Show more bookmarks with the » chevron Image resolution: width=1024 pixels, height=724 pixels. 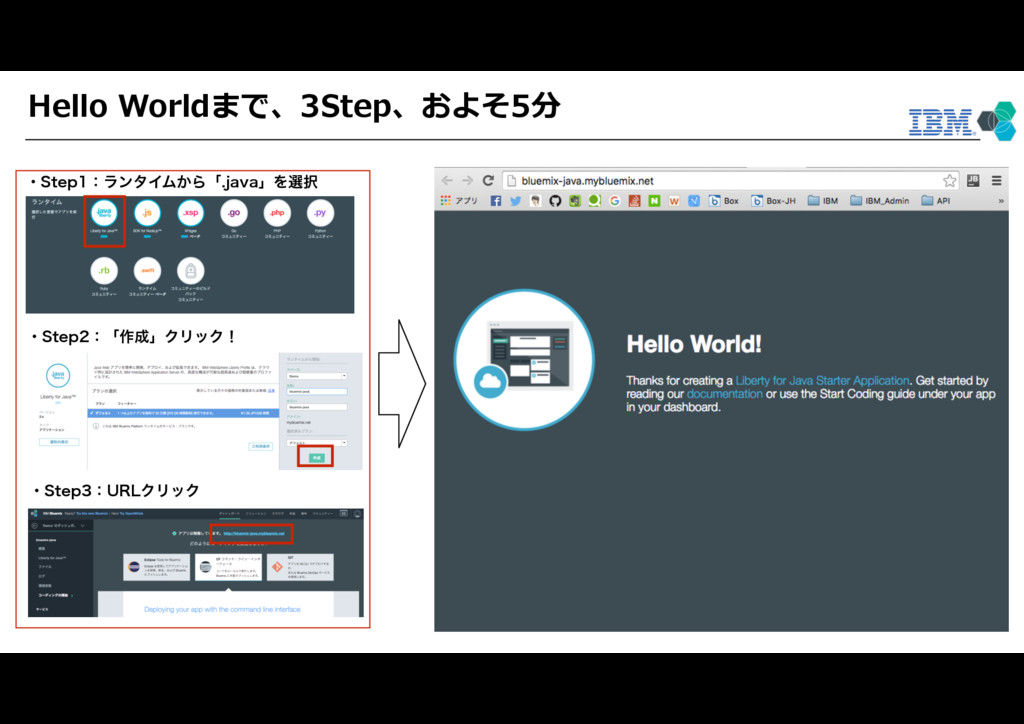[1000, 201]
